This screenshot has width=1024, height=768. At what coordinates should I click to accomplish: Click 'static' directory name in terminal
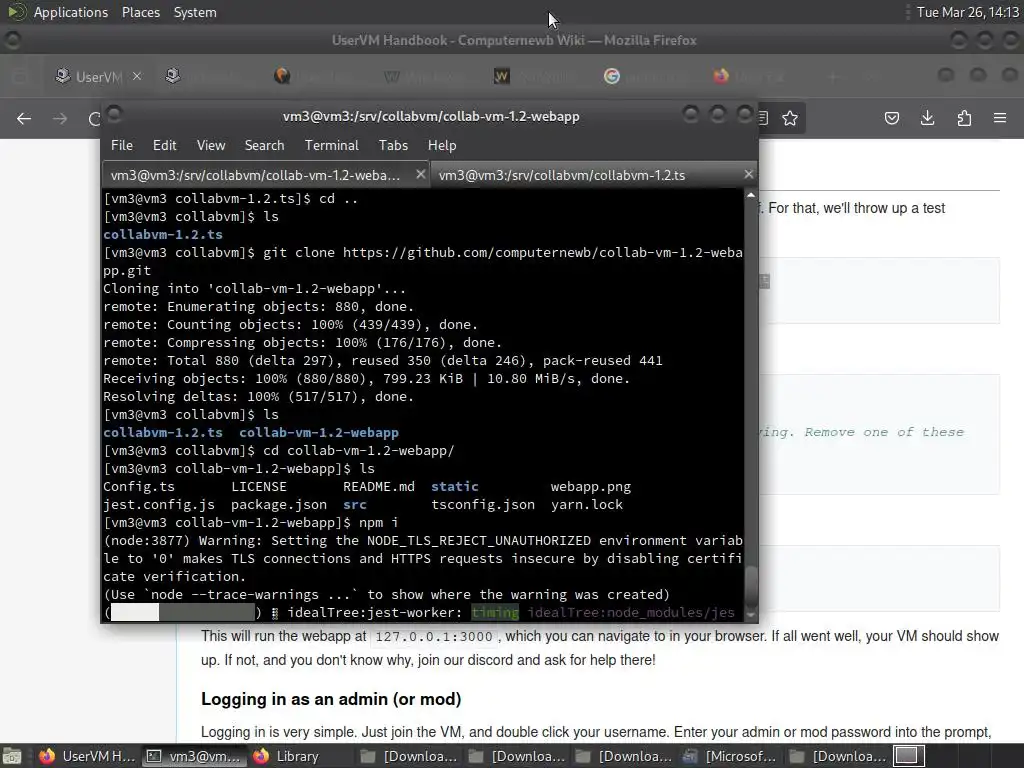pos(455,487)
